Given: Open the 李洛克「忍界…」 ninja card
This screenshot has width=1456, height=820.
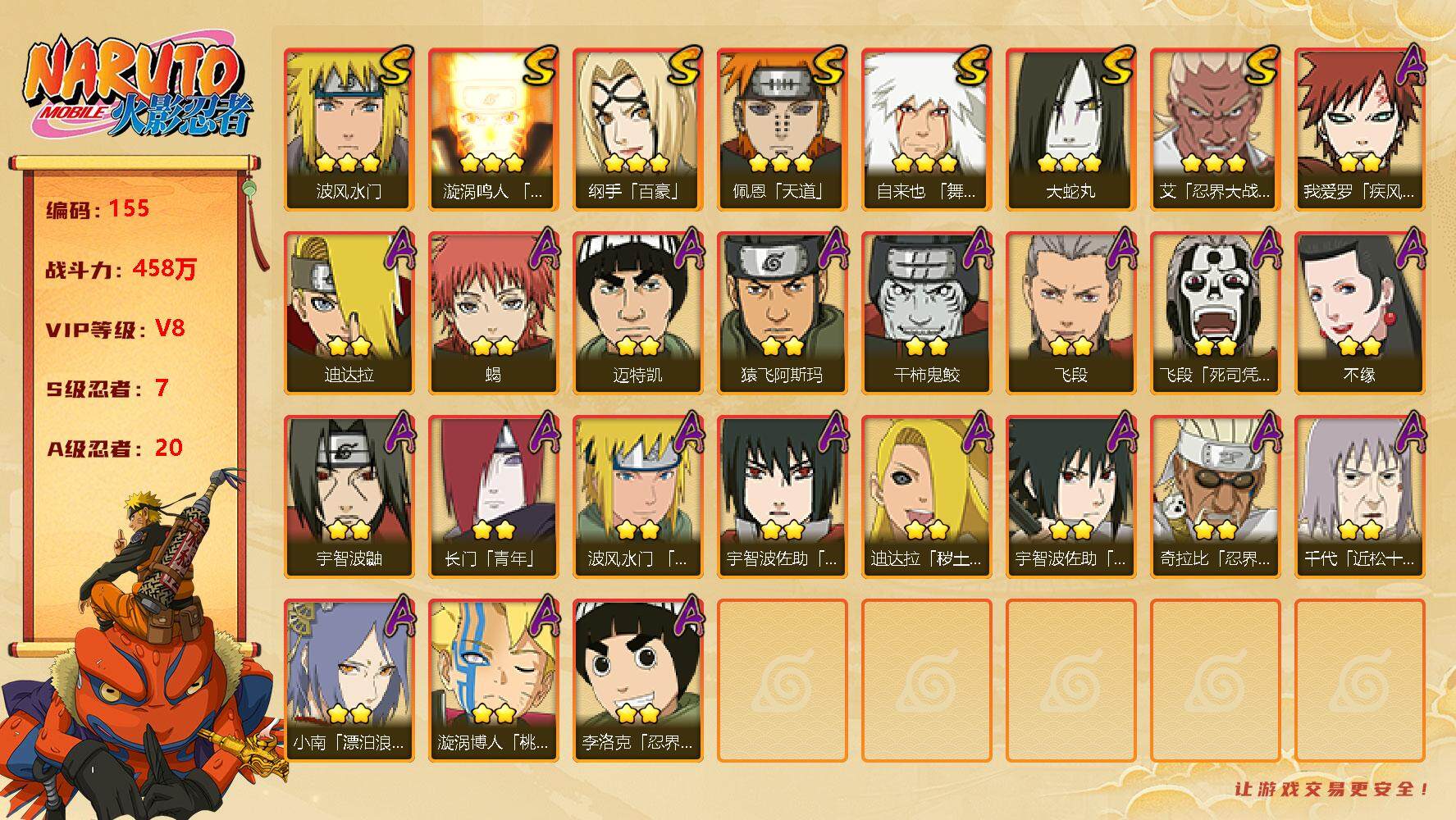Looking at the screenshot, I should click(x=638, y=681).
